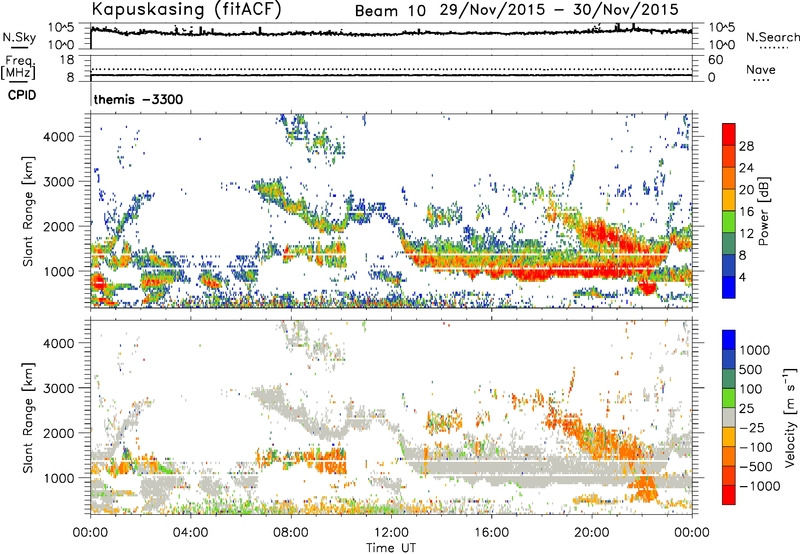800x554 pixels.
Task: Click the 18 tick on frequency axis
Action: click(67, 60)
